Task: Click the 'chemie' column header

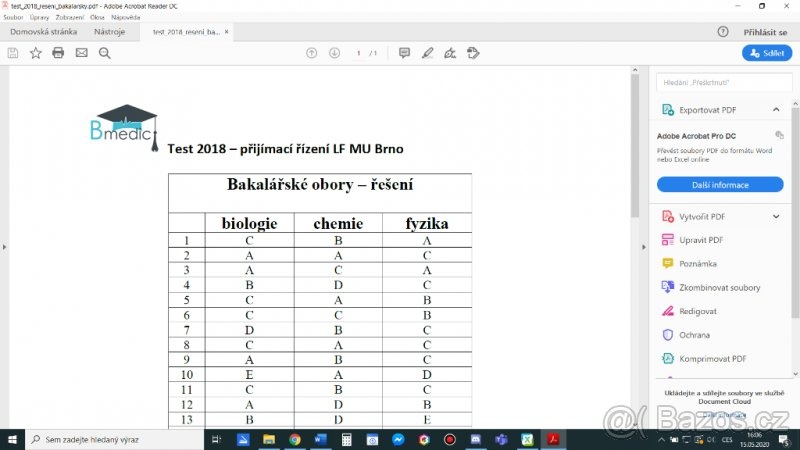Action: point(338,223)
